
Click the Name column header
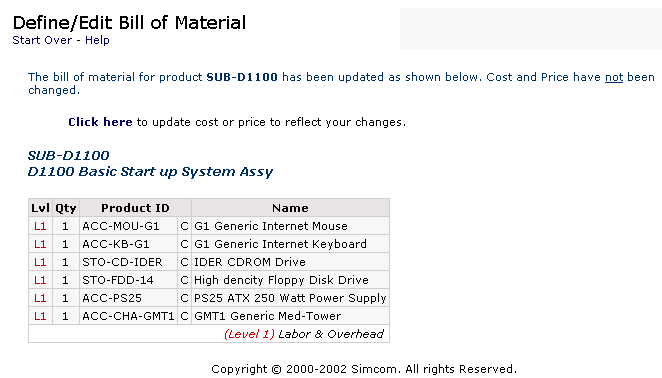290,208
